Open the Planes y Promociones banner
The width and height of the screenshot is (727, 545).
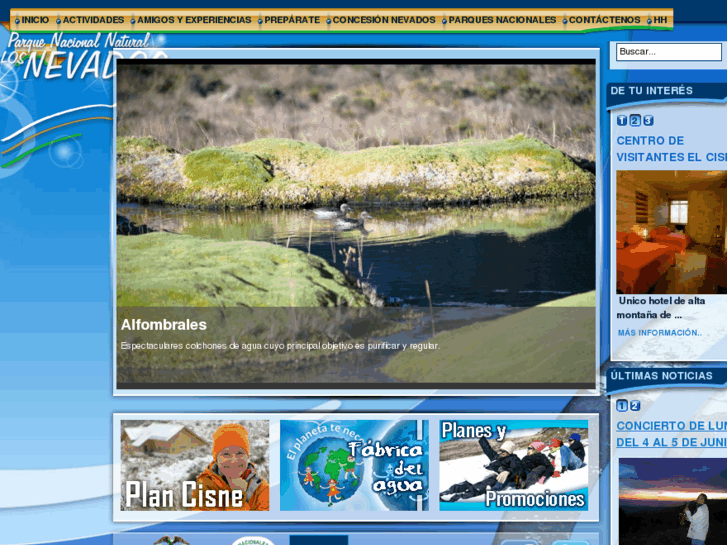point(514,465)
